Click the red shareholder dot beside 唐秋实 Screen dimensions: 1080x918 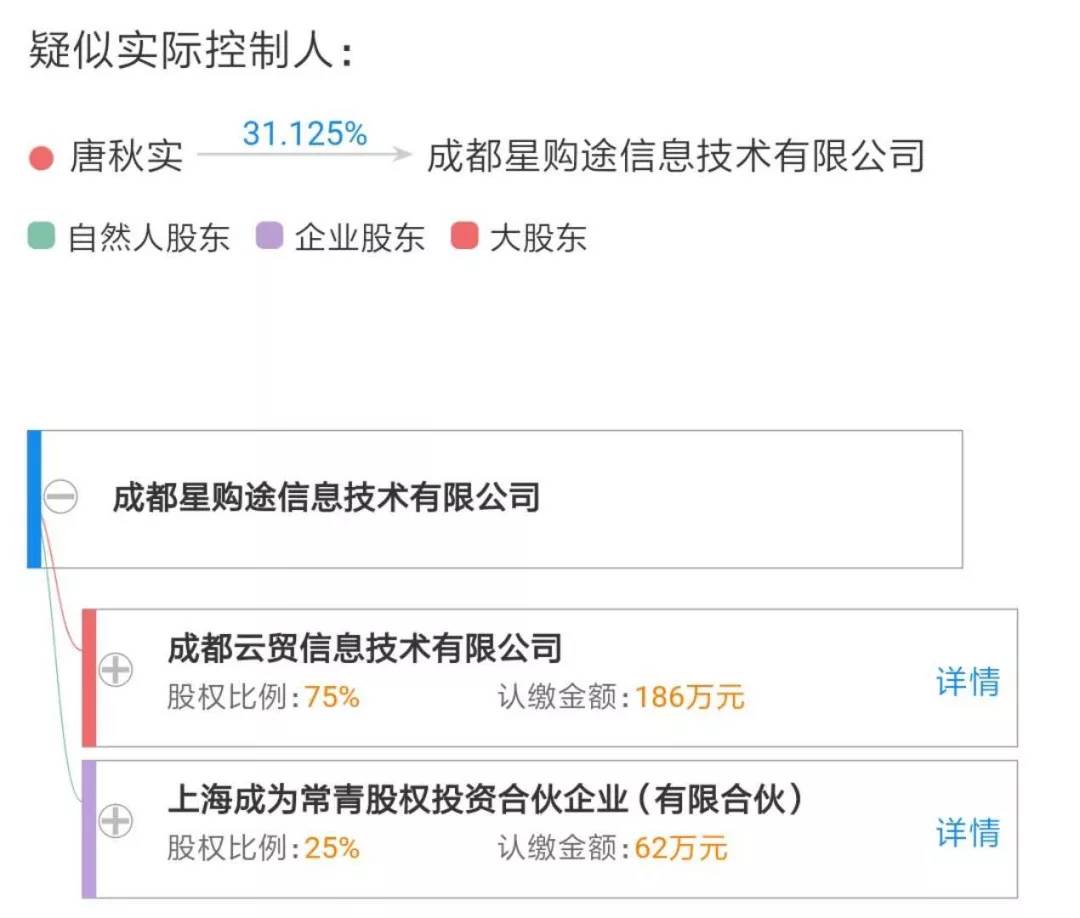[41, 158]
